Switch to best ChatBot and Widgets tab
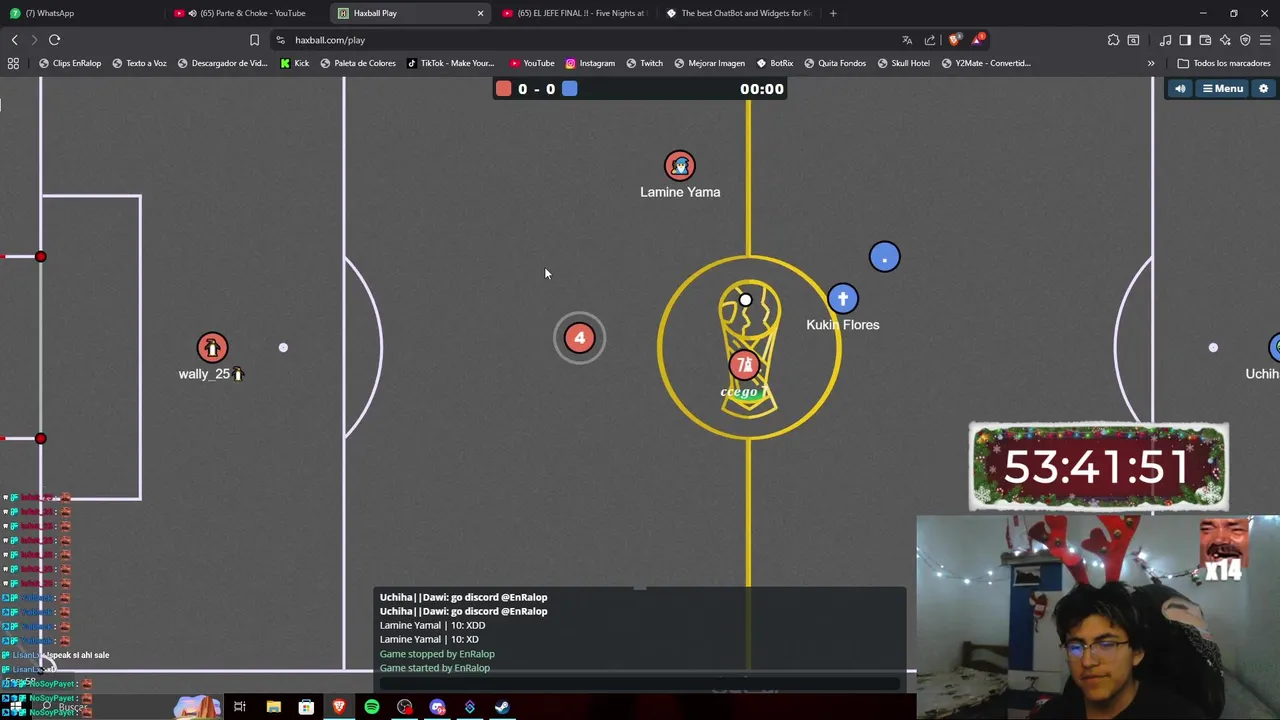Viewport: 1280px width, 720px height. [x=738, y=13]
